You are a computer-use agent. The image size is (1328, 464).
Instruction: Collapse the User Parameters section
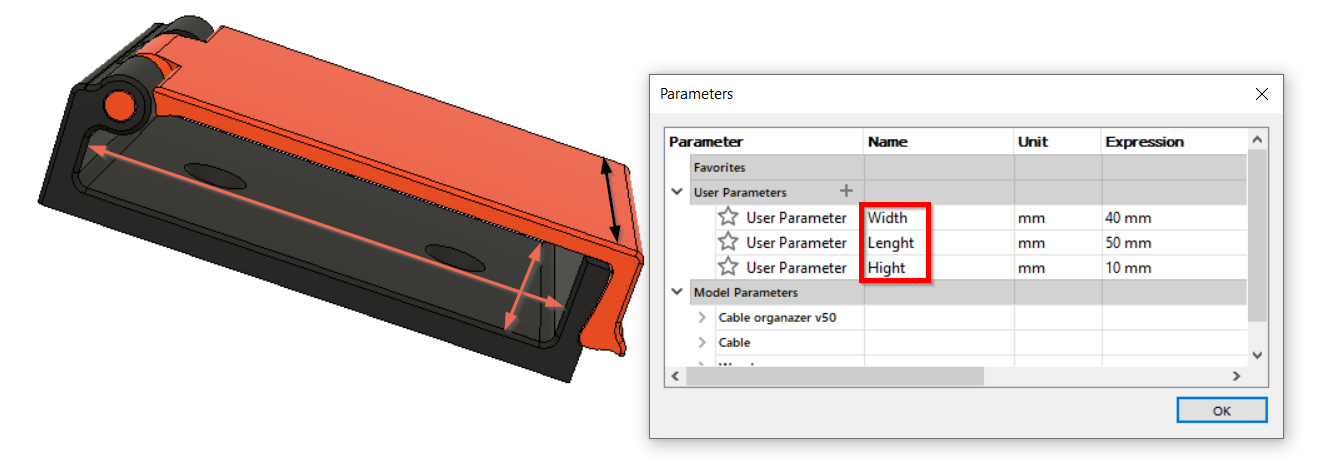tap(677, 192)
